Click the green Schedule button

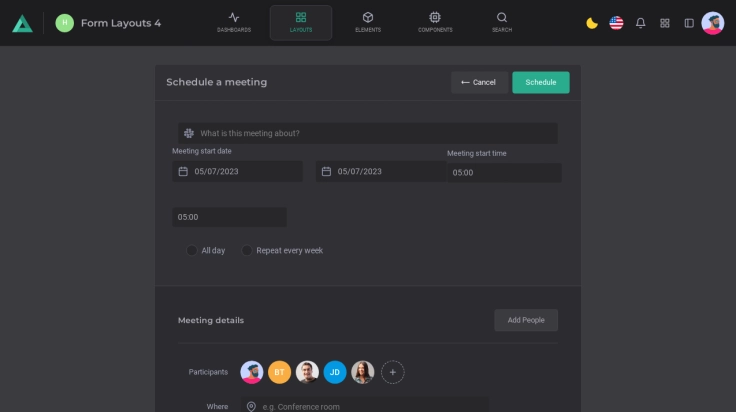[541, 82]
